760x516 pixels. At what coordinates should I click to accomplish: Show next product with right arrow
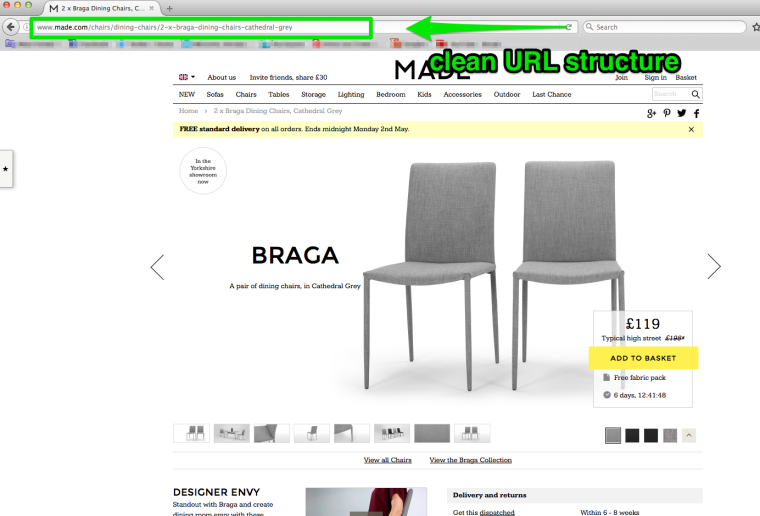(x=713, y=266)
